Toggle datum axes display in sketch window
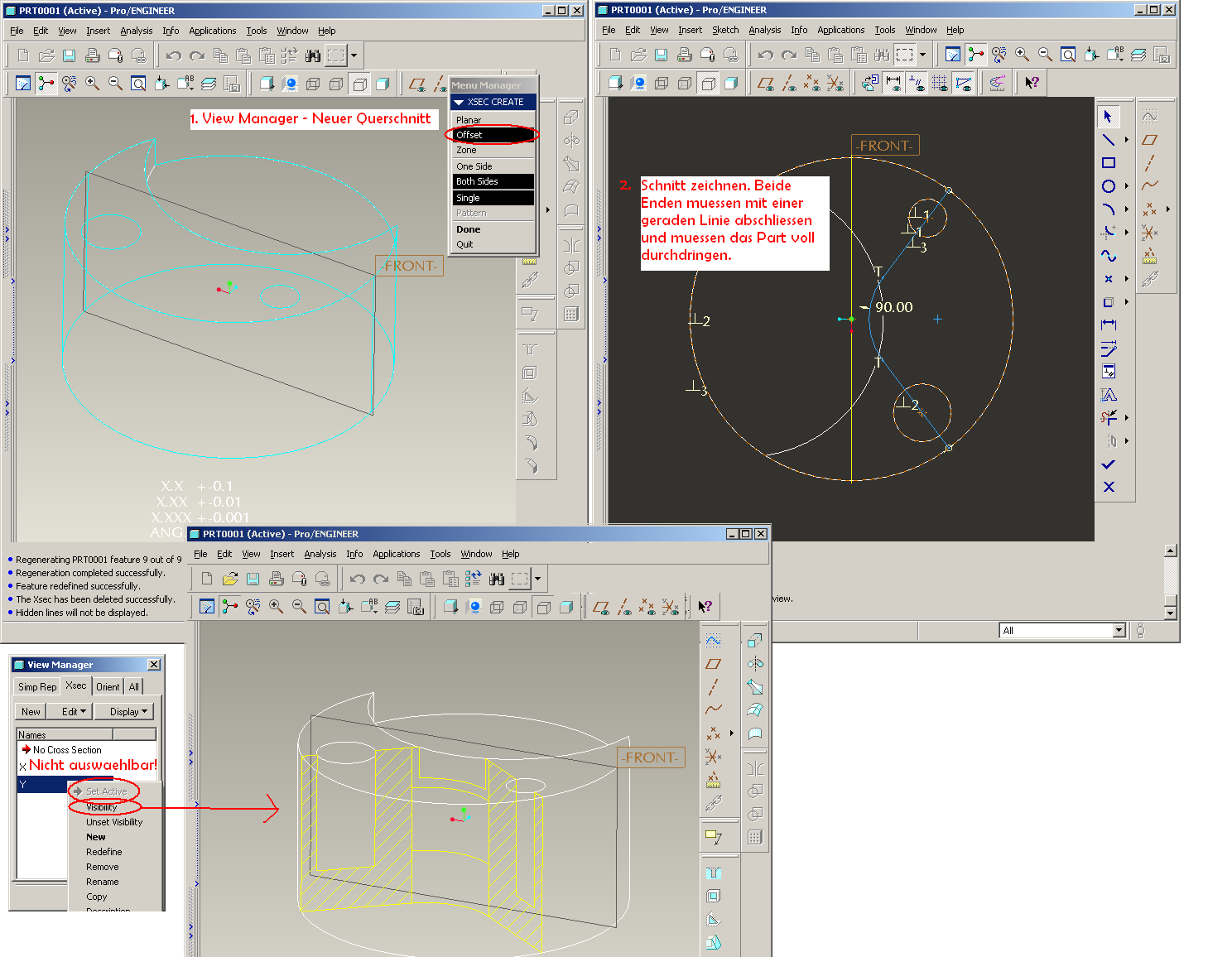 pos(789,82)
